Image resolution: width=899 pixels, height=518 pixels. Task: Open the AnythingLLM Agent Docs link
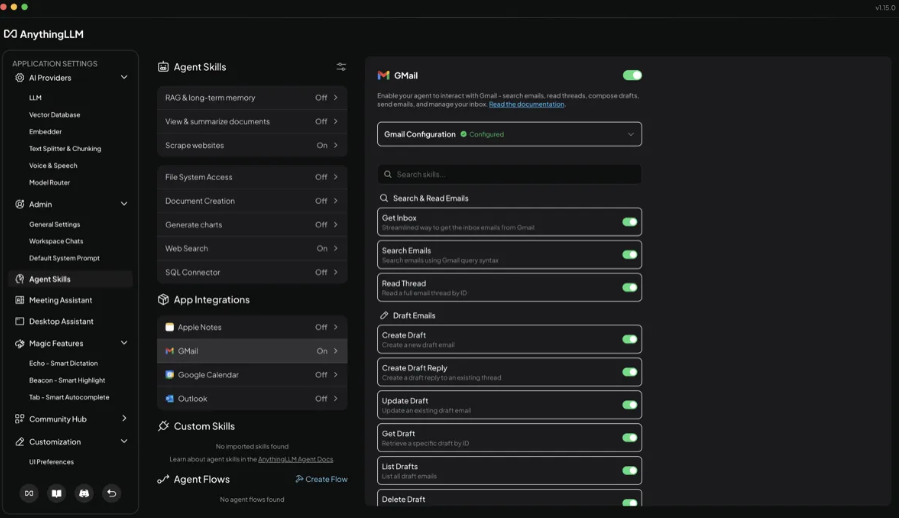coord(295,459)
